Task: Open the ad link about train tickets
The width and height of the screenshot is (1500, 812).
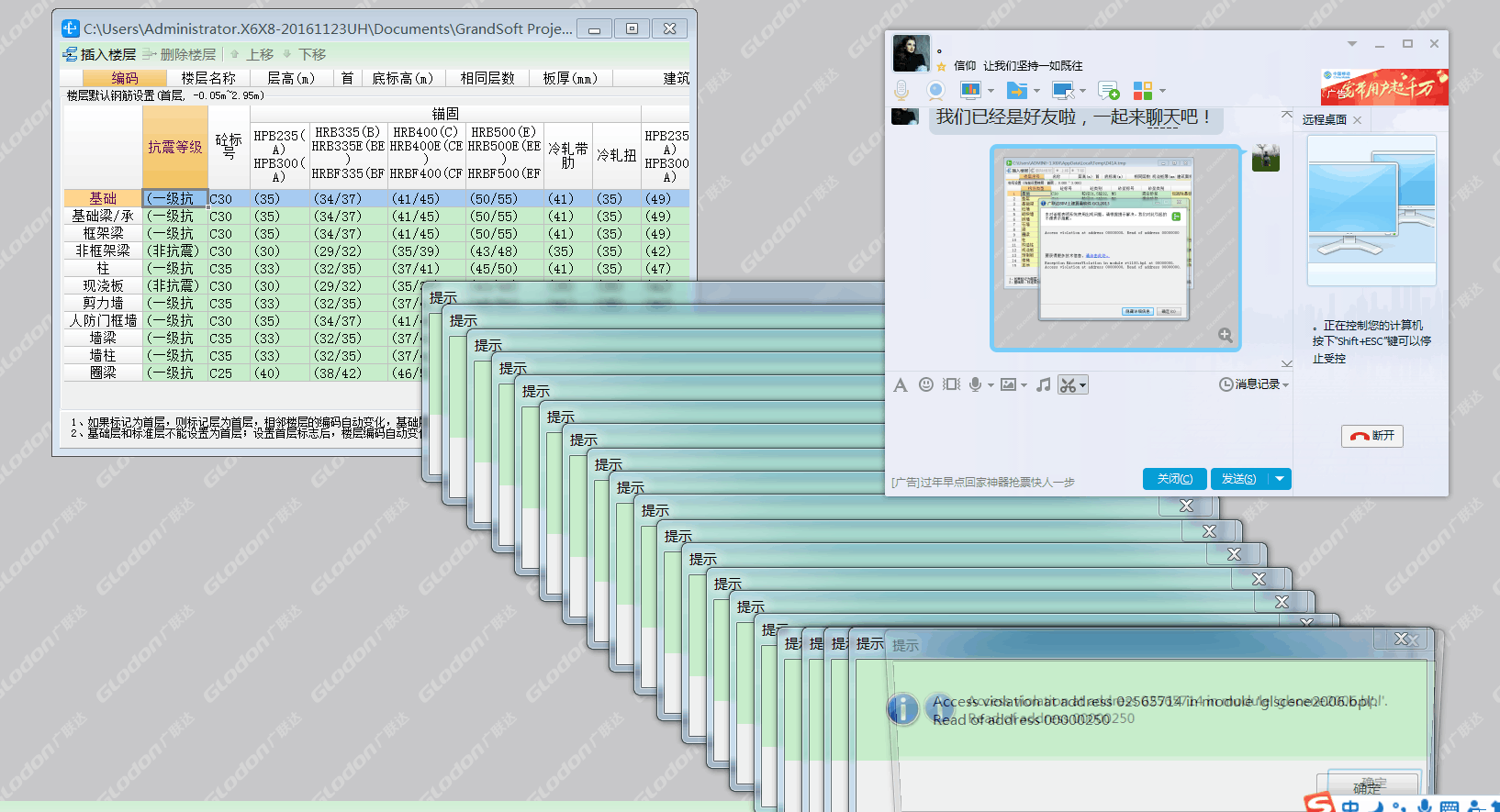Action: 983,482
